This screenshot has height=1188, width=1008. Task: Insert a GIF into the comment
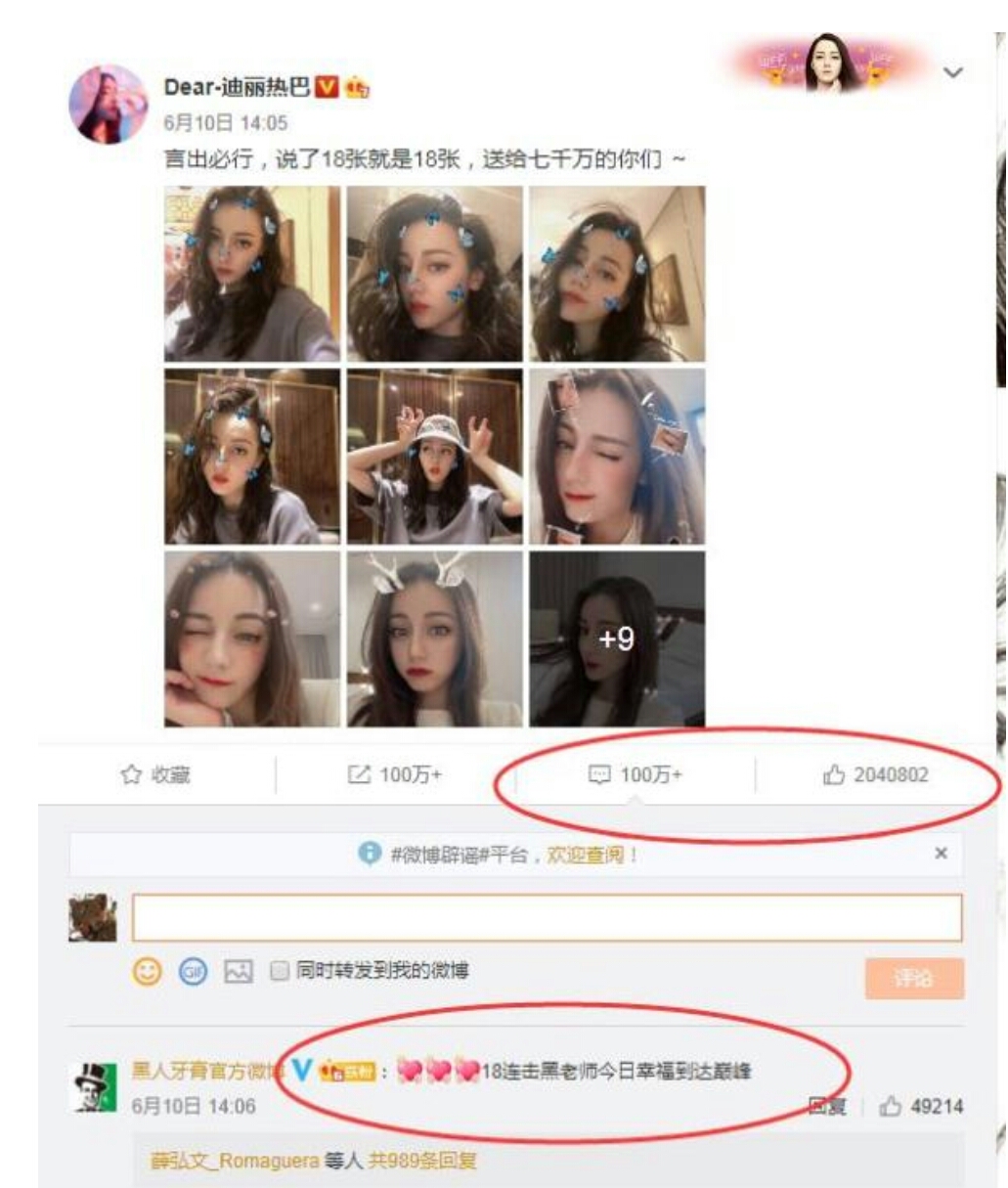point(194,972)
